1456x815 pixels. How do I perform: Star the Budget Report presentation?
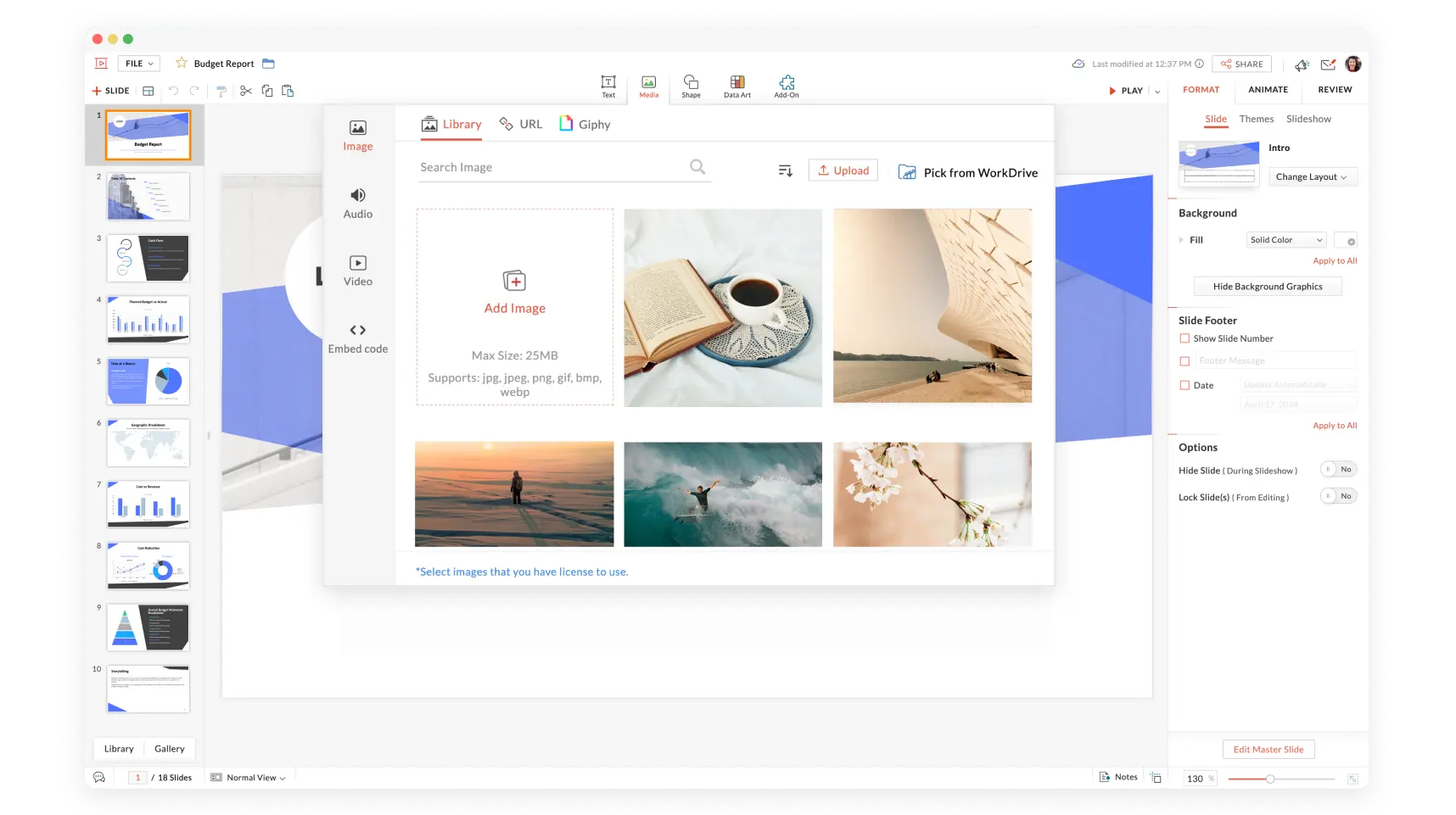[x=182, y=63]
